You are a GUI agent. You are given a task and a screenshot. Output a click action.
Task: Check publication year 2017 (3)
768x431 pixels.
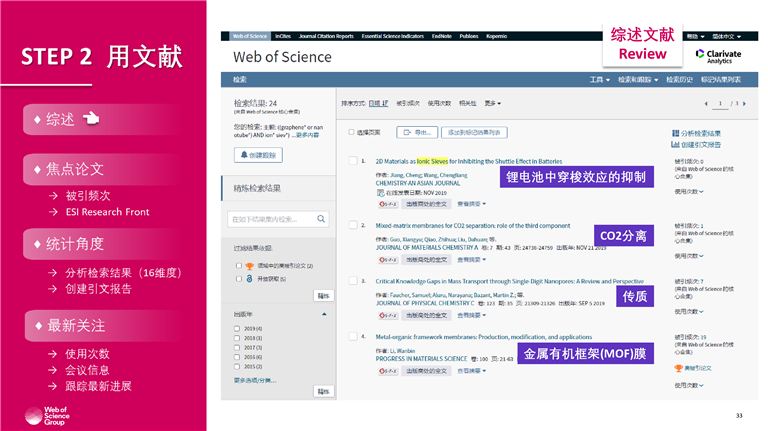[237, 348]
